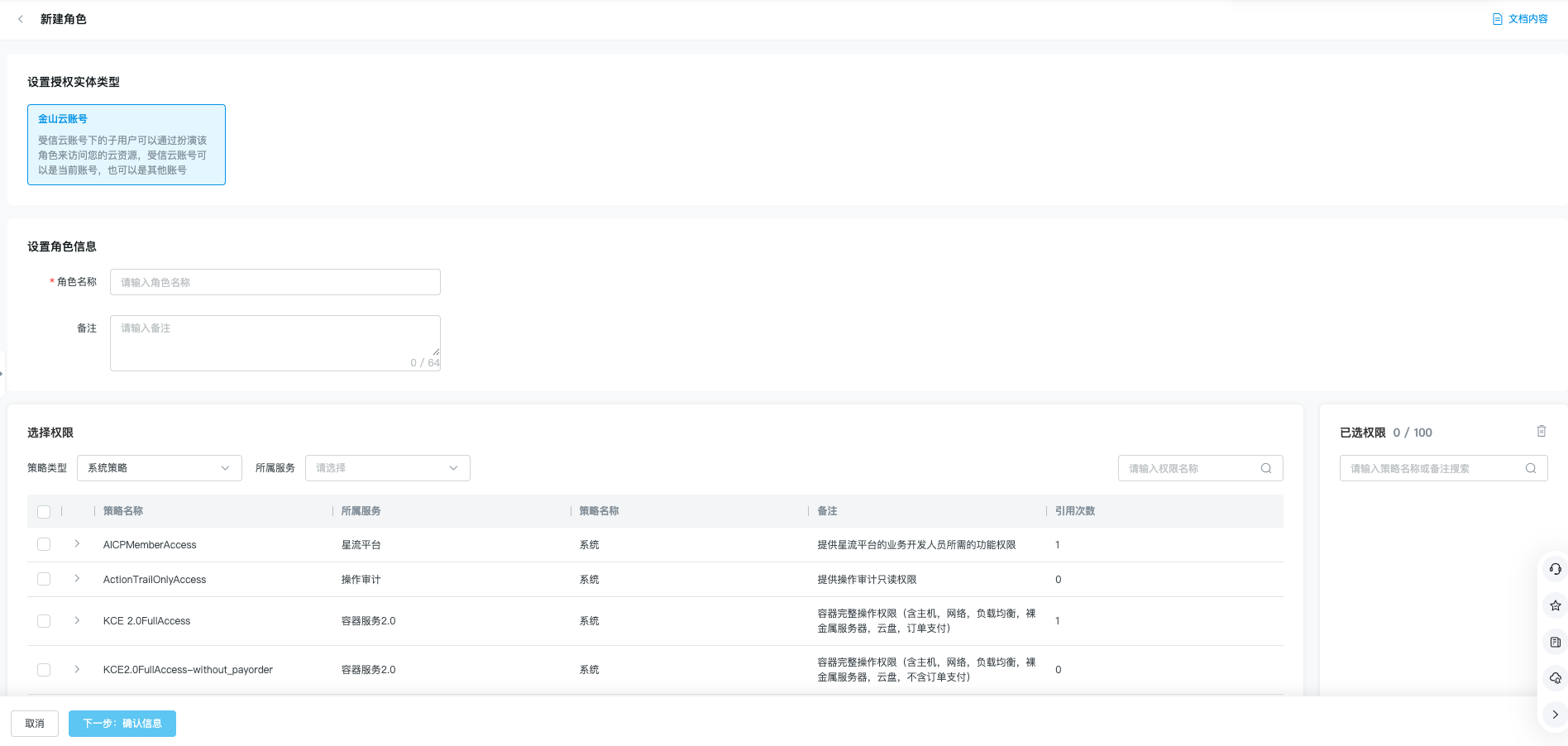Image resolution: width=1568 pixels, height=746 pixels.
Task: Click the back arrow beside 新建角色
Action: (x=21, y=19)
